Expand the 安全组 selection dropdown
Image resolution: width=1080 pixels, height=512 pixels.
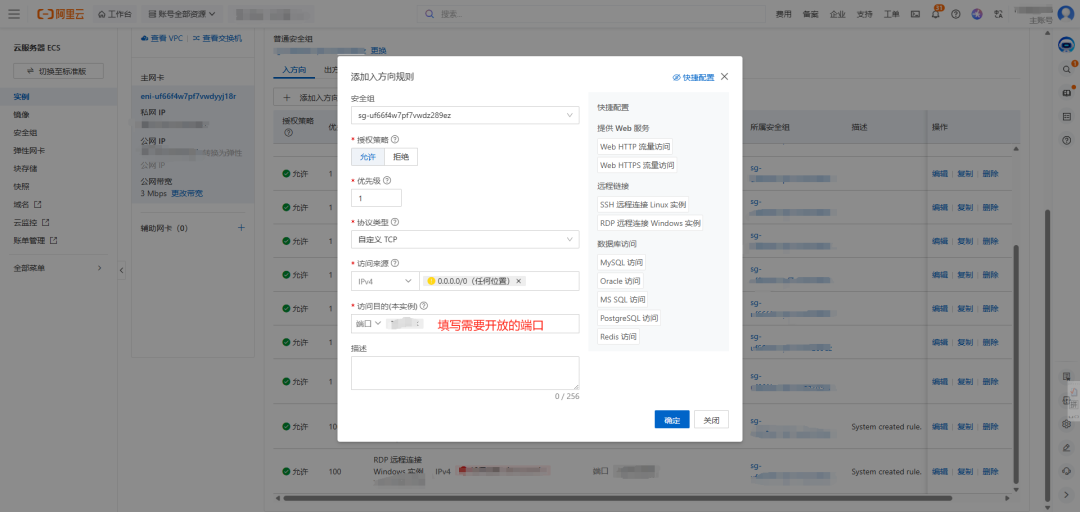[464, 115]
